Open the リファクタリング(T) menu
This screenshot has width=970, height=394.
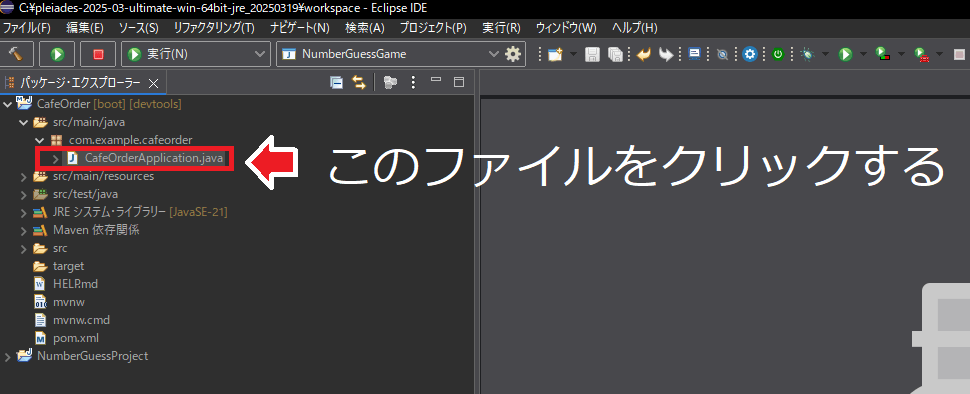coord(214,28)
